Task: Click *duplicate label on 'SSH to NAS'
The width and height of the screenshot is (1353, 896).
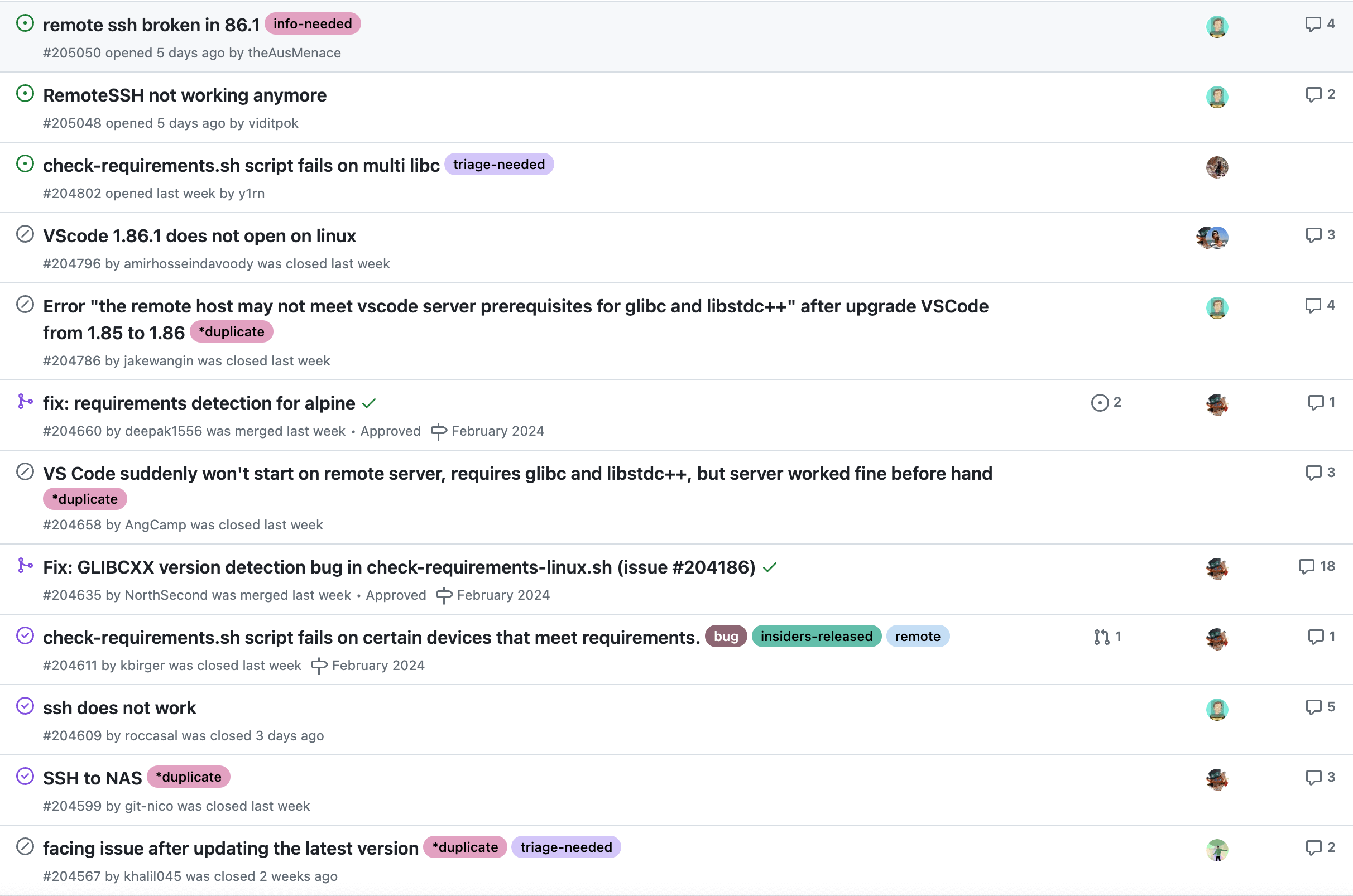Action: [189, 777]
